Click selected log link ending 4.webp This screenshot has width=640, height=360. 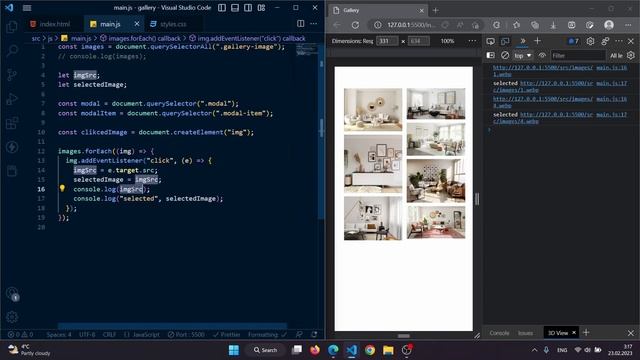click(544, 118)
